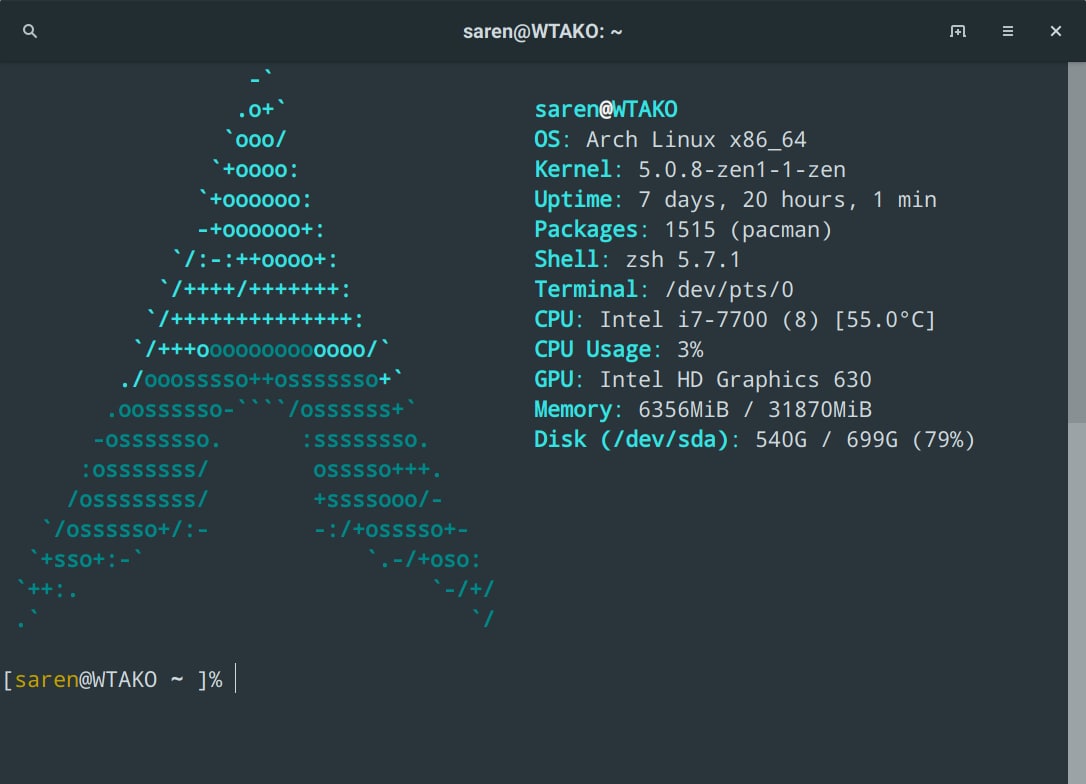
Task: Click the GPU line Intel HD Graphics 630
Action: coord(702,380)
